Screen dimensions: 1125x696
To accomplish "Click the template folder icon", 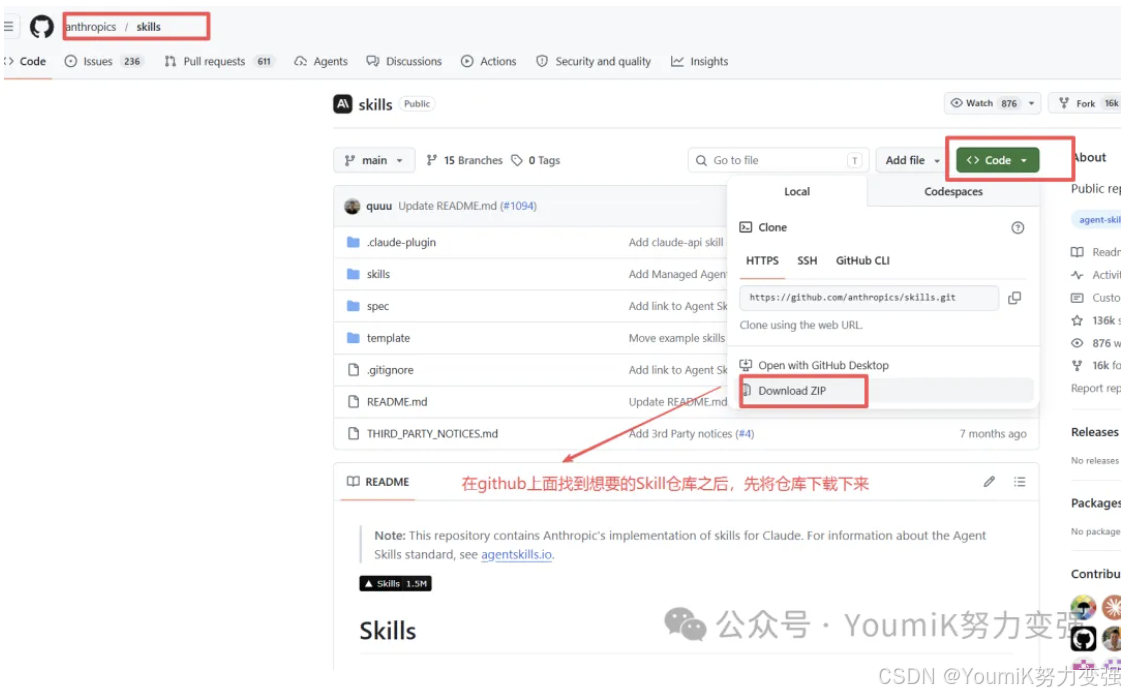I will pyautogui.click(x=353, y=338).
